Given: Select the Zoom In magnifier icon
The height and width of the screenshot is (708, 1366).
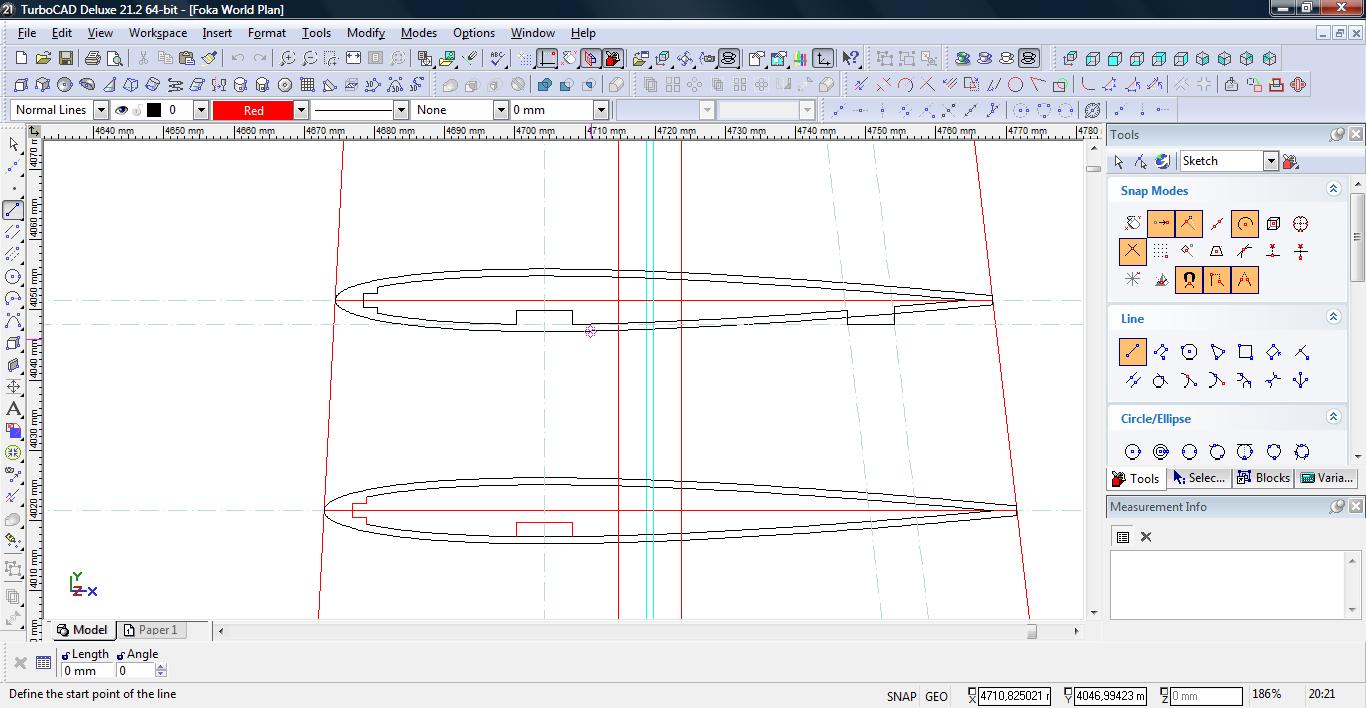Looking at the screenshot, I should click(x=287, y=59).
